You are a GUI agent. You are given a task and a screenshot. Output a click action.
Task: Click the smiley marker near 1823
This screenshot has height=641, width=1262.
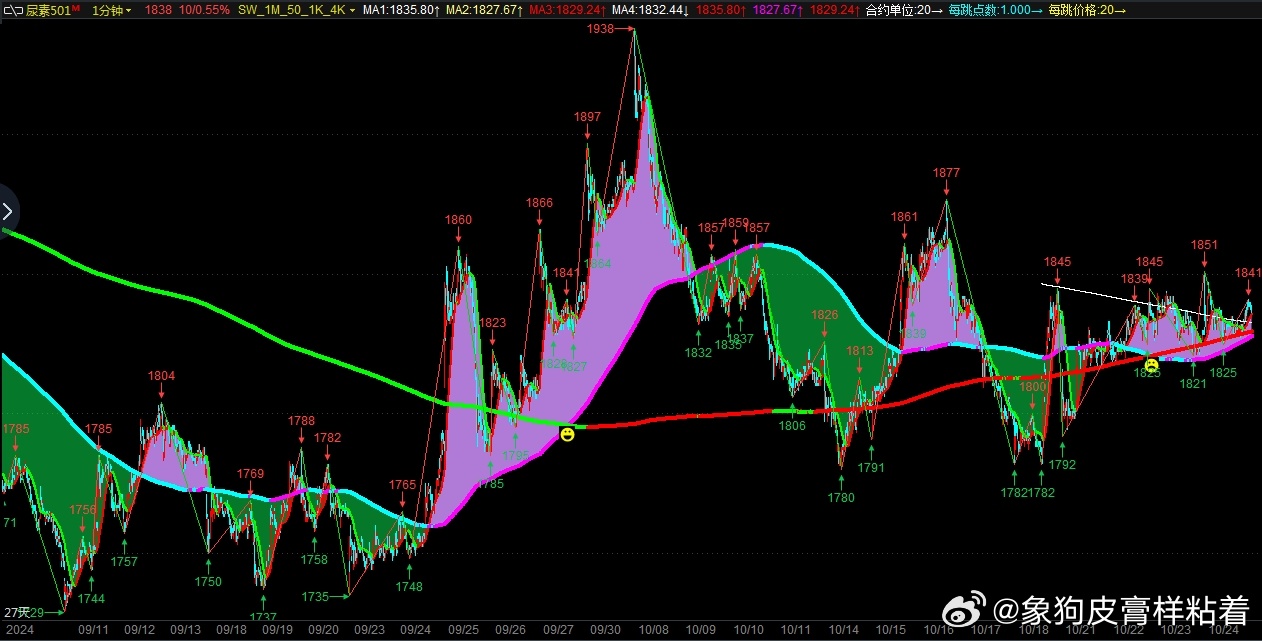point(1152,364)
